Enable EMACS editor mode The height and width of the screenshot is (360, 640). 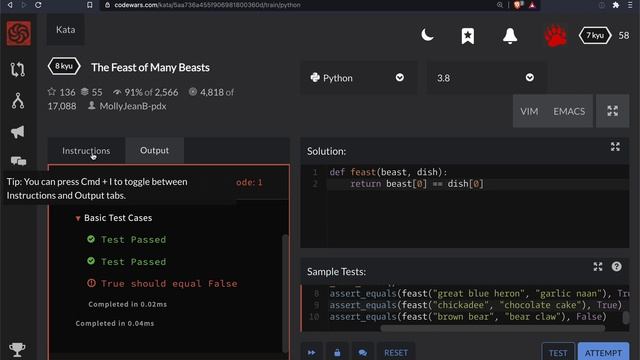[x=569, y=111]
